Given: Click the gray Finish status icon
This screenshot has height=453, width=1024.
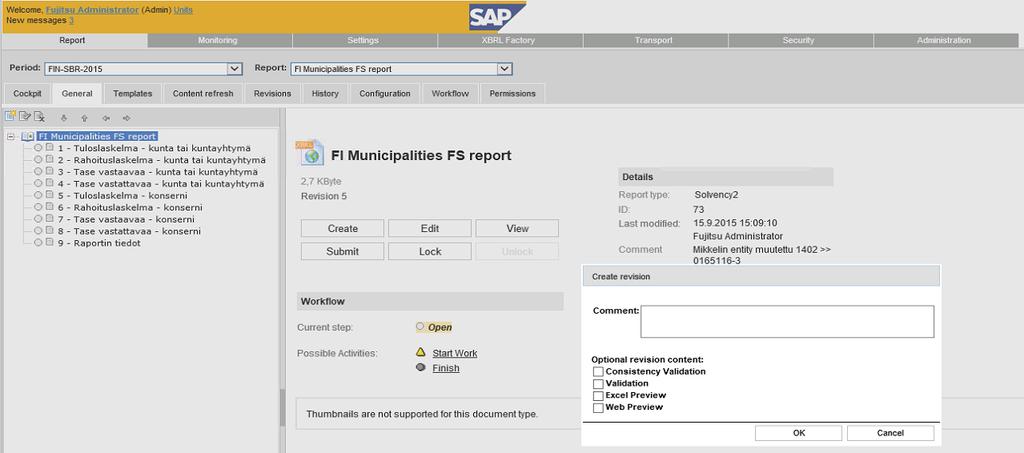Looking at the screenshot, I should tap(421, 367).
